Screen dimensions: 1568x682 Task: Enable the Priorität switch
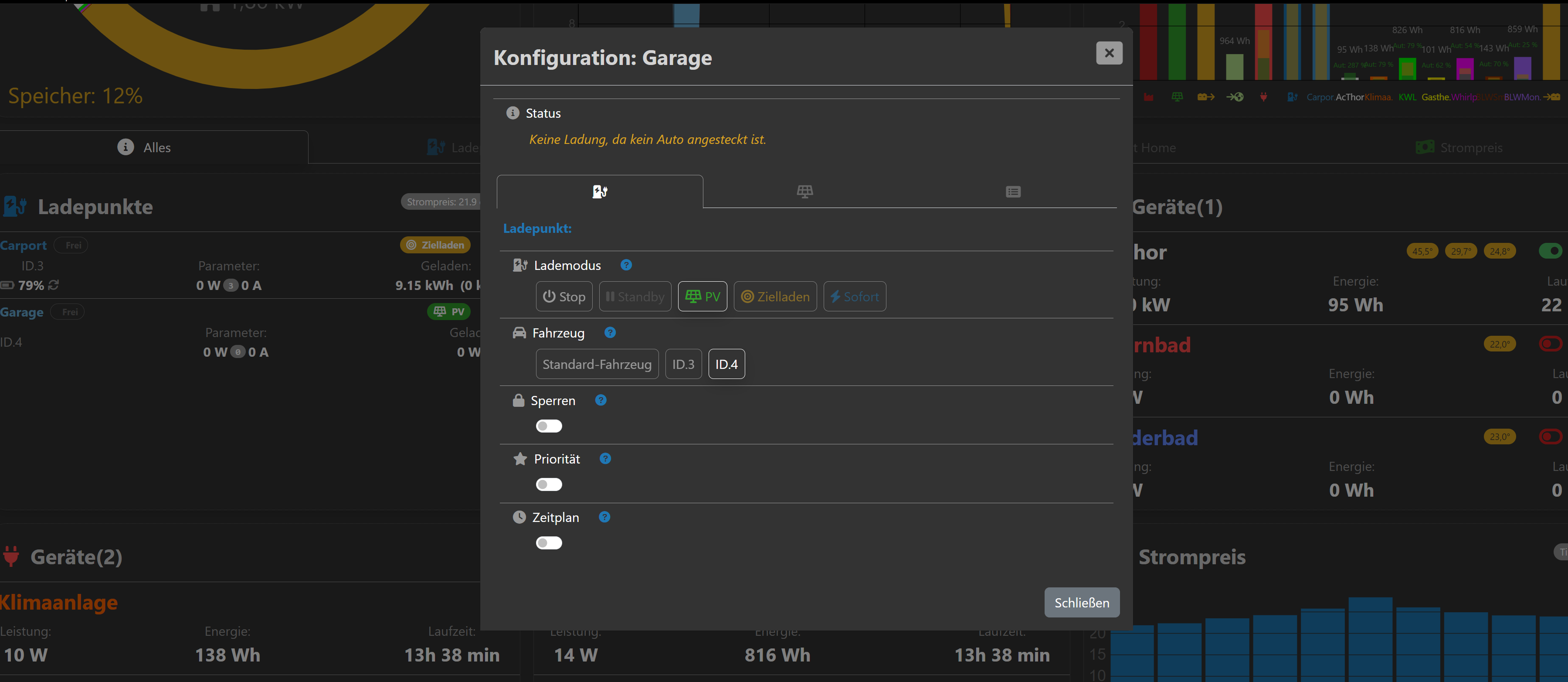(548, 485)
